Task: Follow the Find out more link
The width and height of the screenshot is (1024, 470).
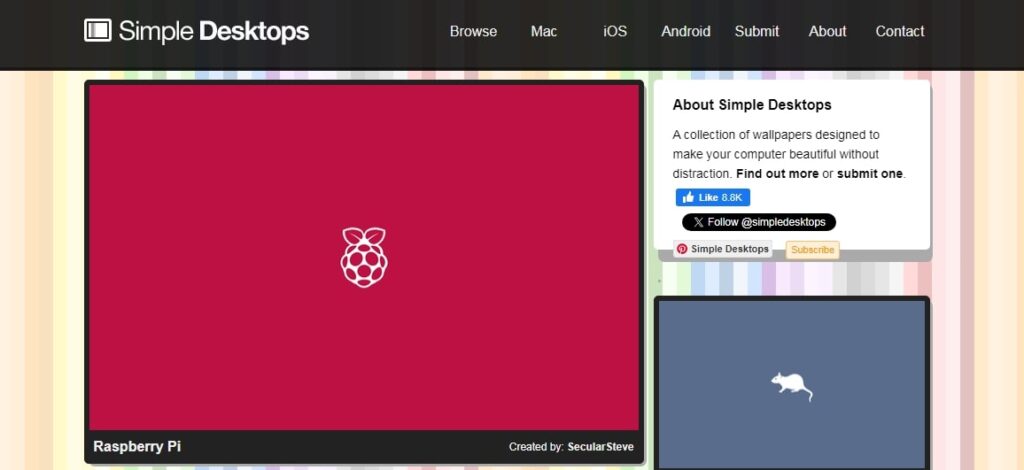Action: 777,174
